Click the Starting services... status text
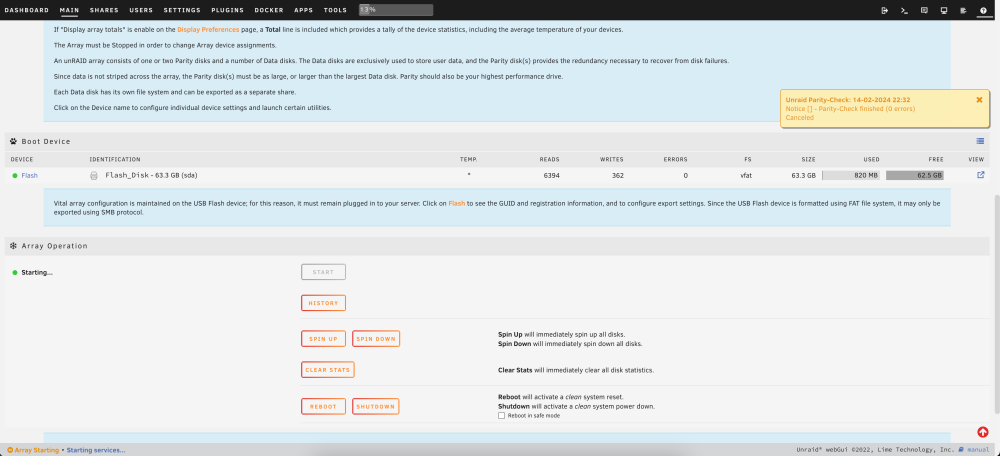Screen dimensions: 1000x456 [x=96, y=450]
